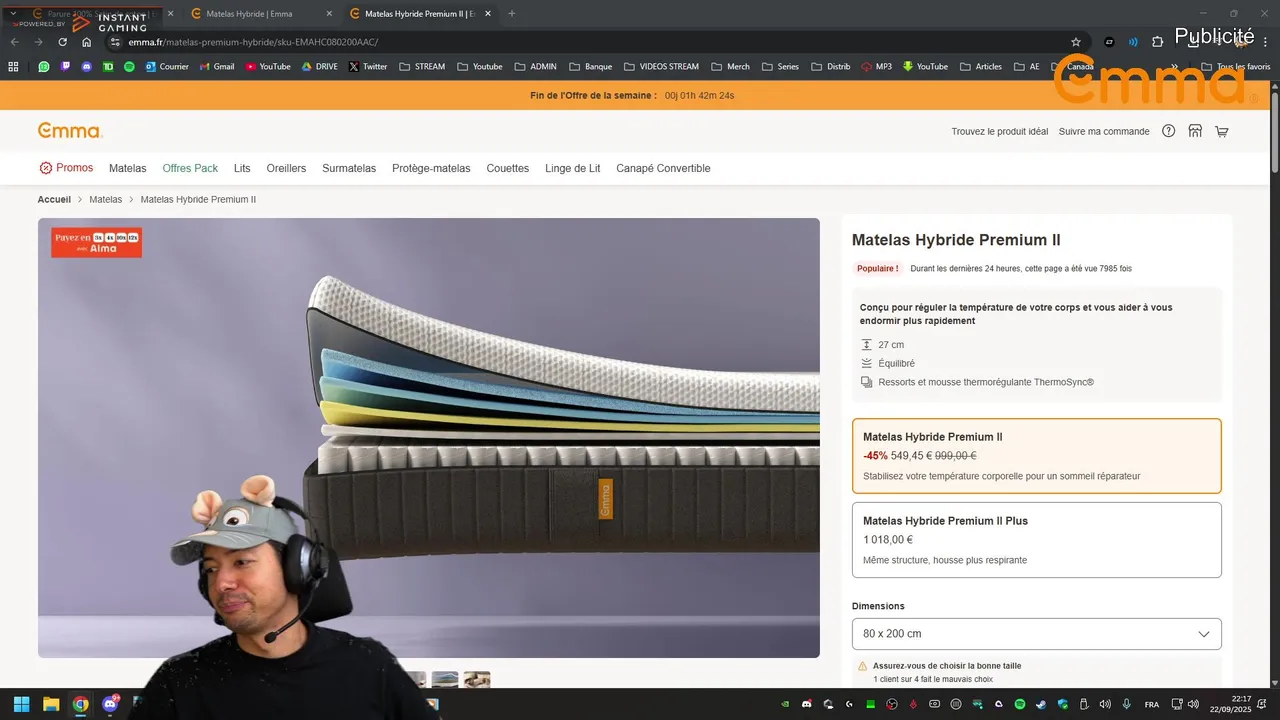Viewport: 1280px width, 720px height.
Task: Click the main mattress product image
Action: tap(429, 438)
